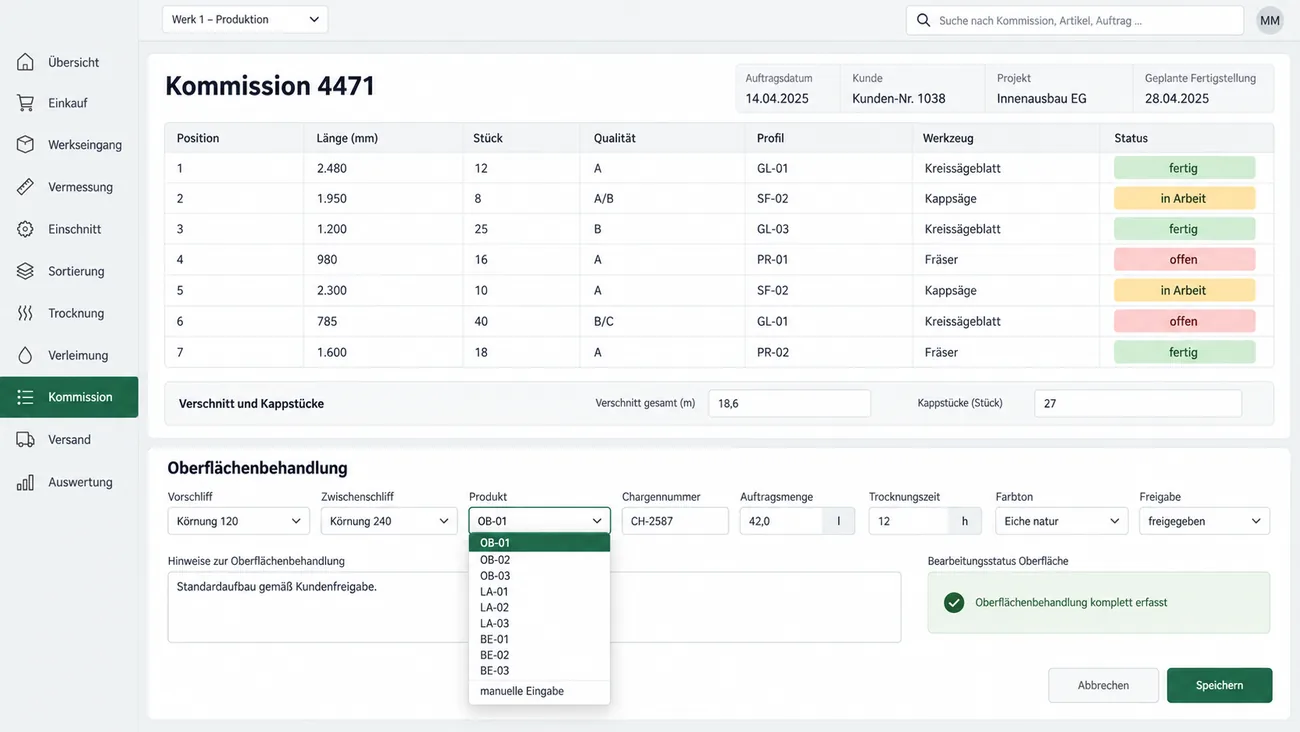Click the Einkauf shopping cart icon
This screenshot has height=732, width=1300.
coord(25,103)
